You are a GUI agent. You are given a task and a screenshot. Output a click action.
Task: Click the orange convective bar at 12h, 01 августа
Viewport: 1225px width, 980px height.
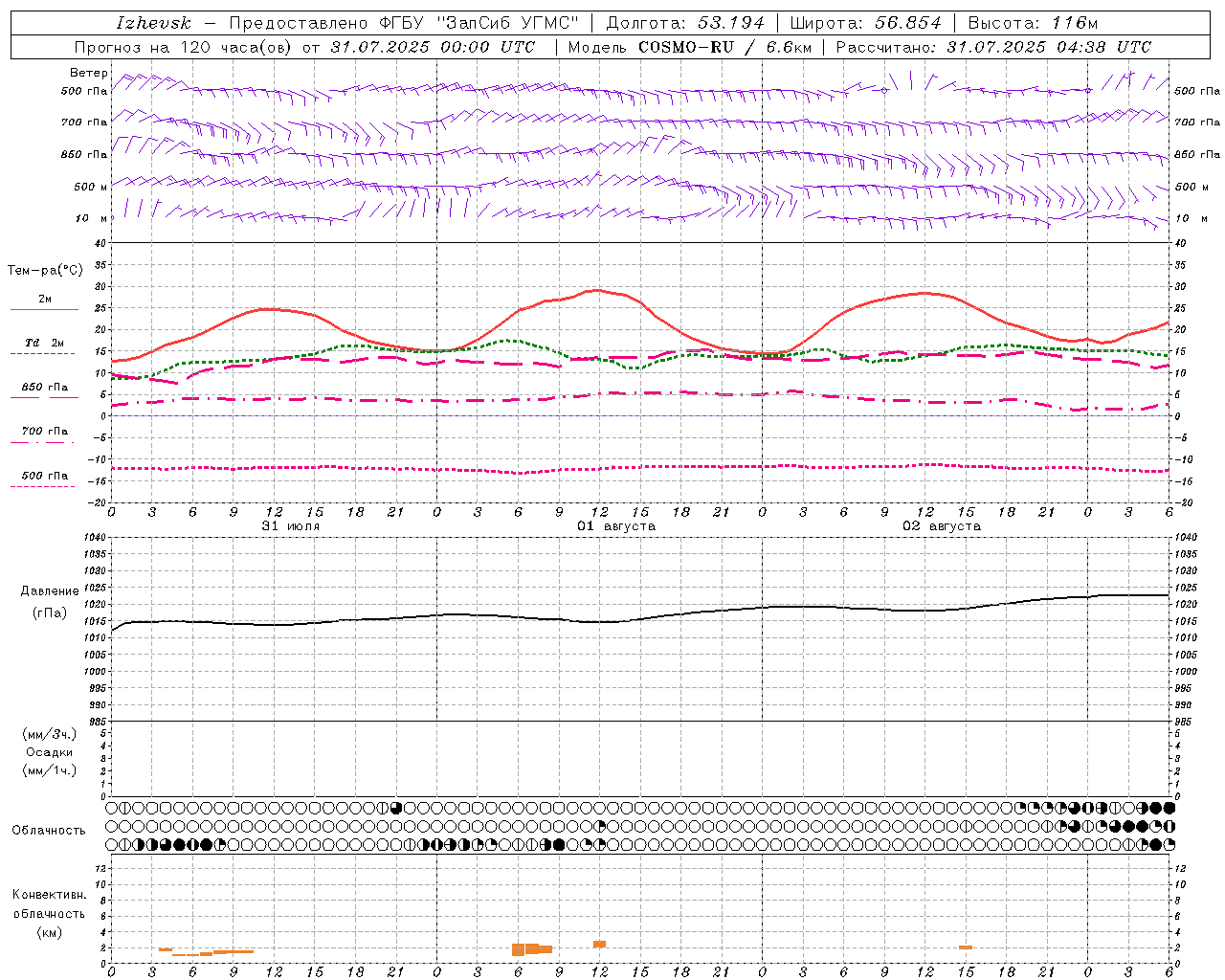599,944
